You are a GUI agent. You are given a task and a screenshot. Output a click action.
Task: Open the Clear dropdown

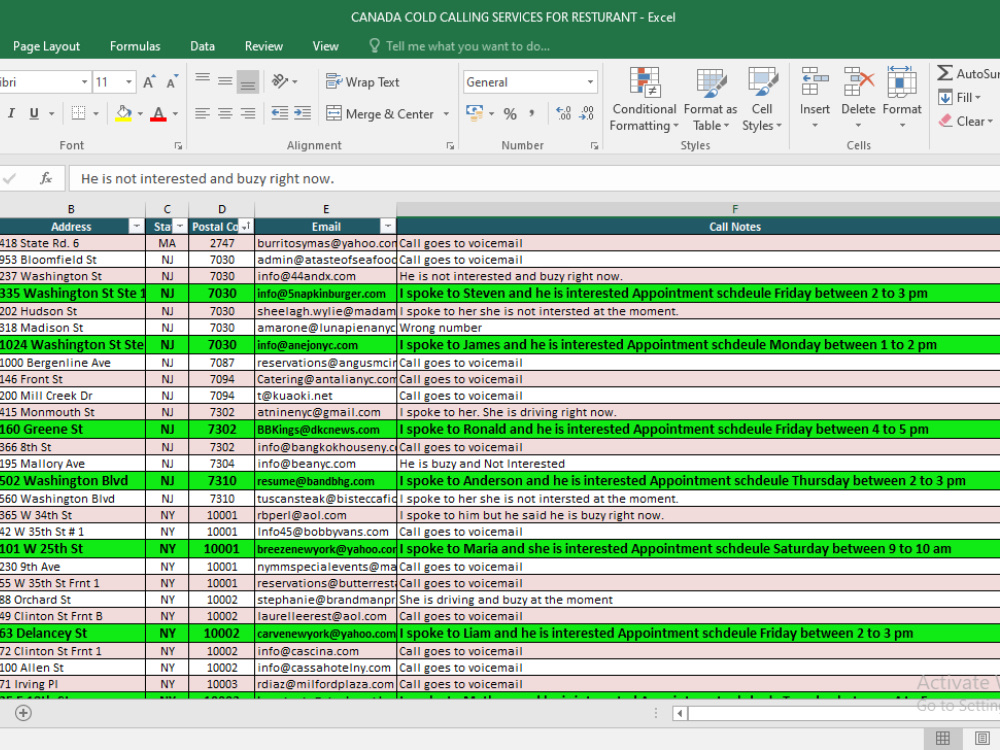966,121
